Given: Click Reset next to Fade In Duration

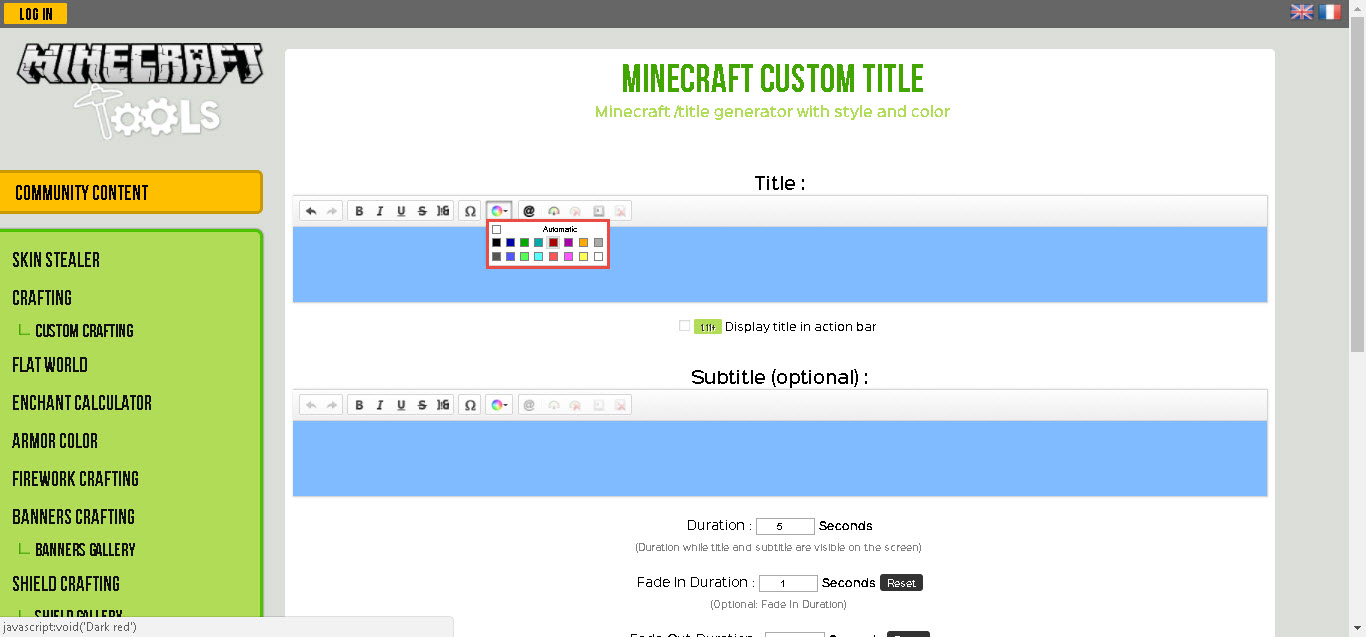Looking at the screenshot, I should coord(901,583).
